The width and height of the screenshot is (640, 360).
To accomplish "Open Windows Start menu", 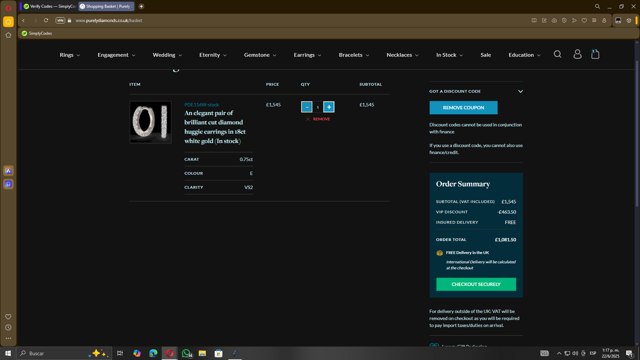I will (8, 353).
